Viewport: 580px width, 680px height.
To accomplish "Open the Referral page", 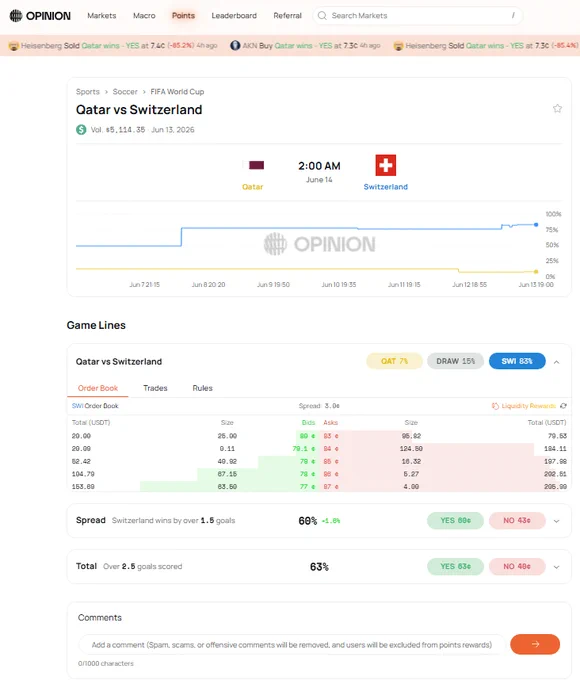I will (x=287, y=16).
